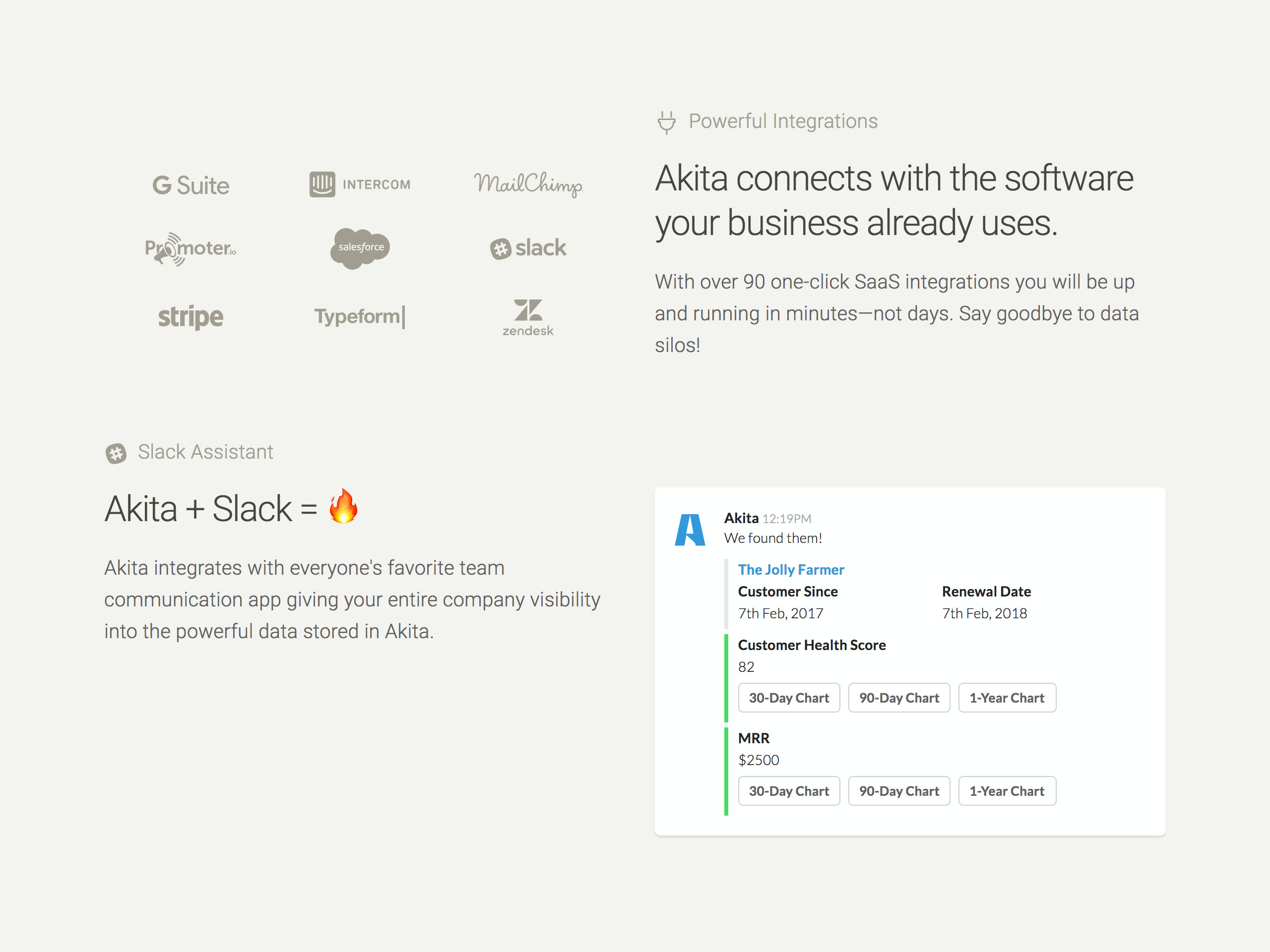The image size is (1270, 952).
Task: Open The Jolly Farmer link
Action: pyautogui.click(x=791, y=569)
